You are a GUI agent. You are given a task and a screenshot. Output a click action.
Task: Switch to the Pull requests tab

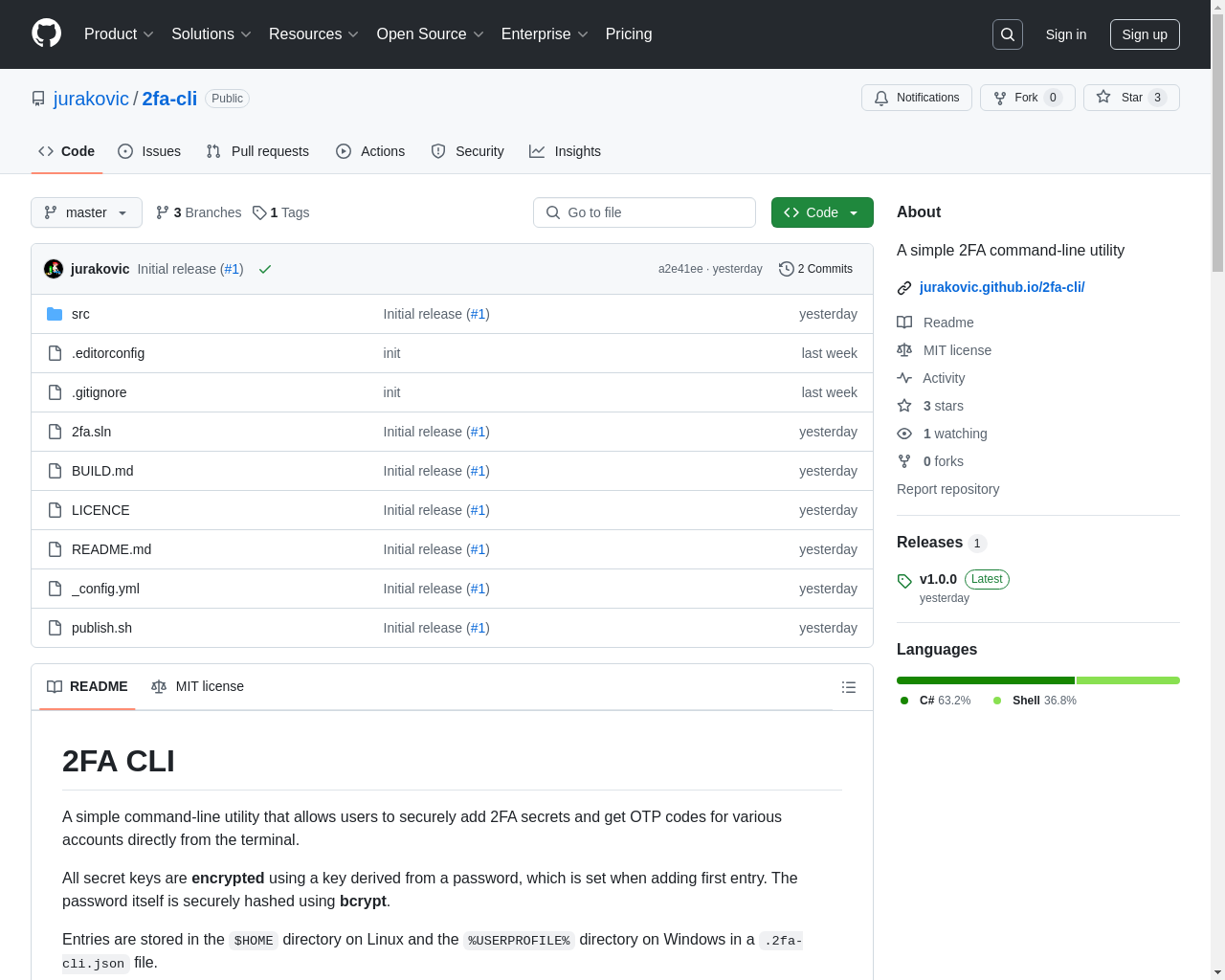257,151
